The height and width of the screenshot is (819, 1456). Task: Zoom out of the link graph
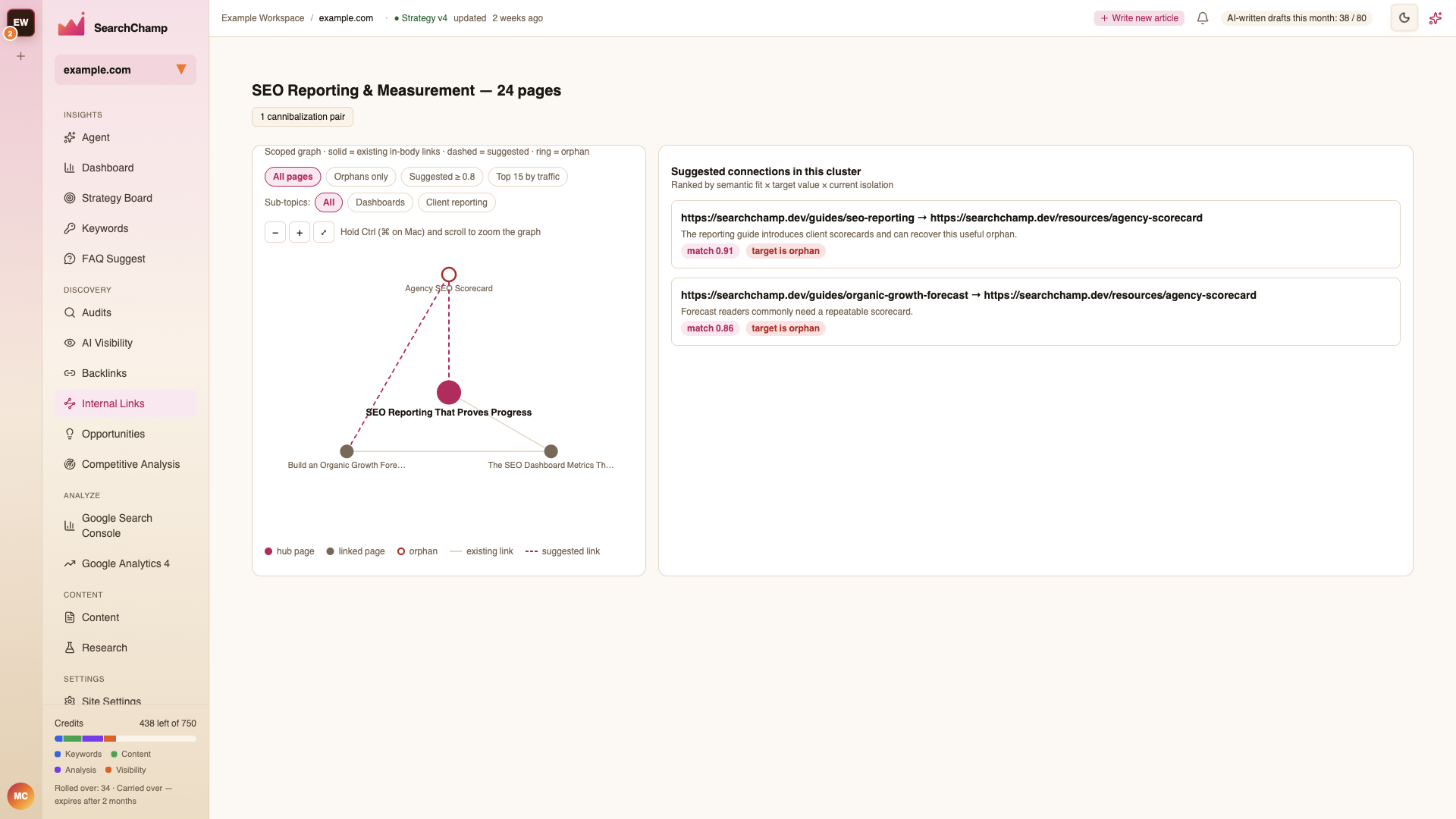(275, 232)
